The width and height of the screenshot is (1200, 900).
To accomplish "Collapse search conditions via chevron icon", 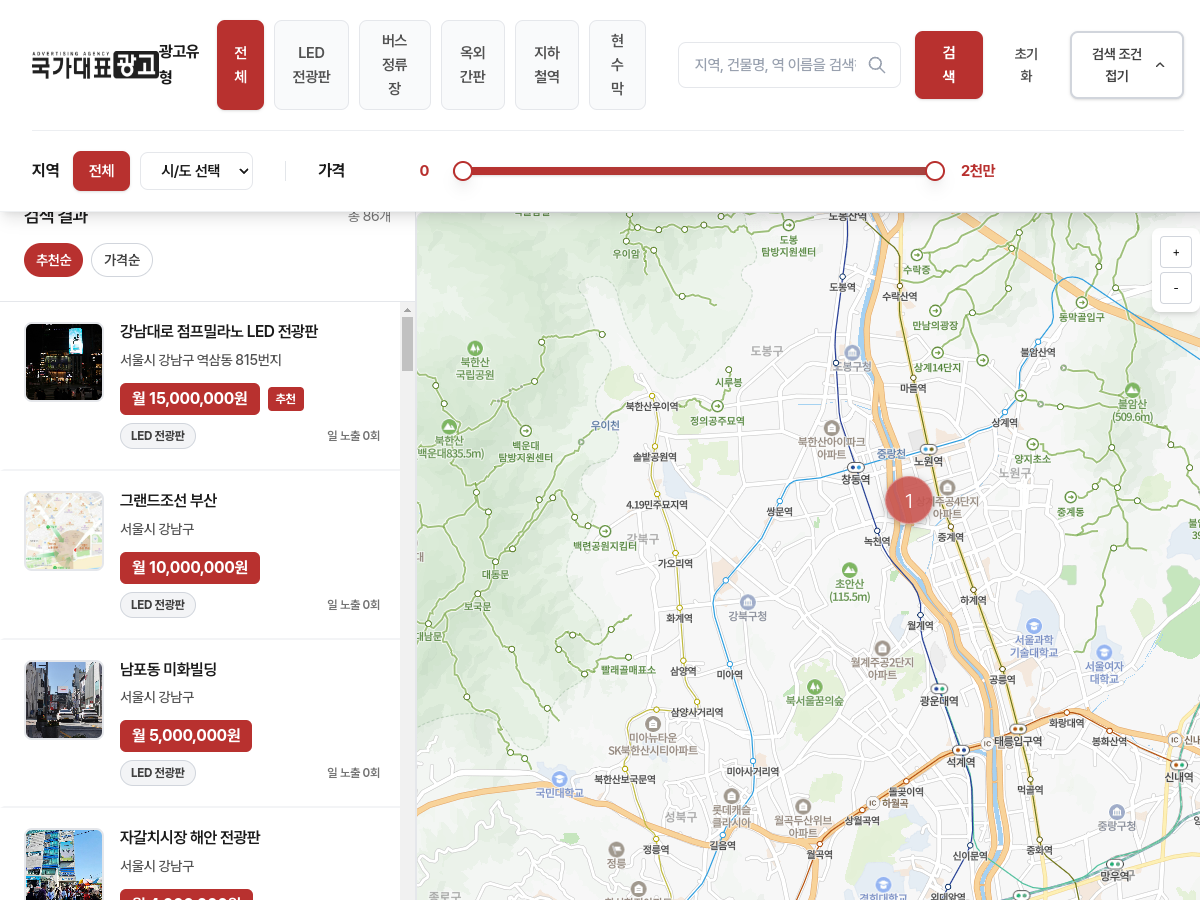I will coord(1160,65).
